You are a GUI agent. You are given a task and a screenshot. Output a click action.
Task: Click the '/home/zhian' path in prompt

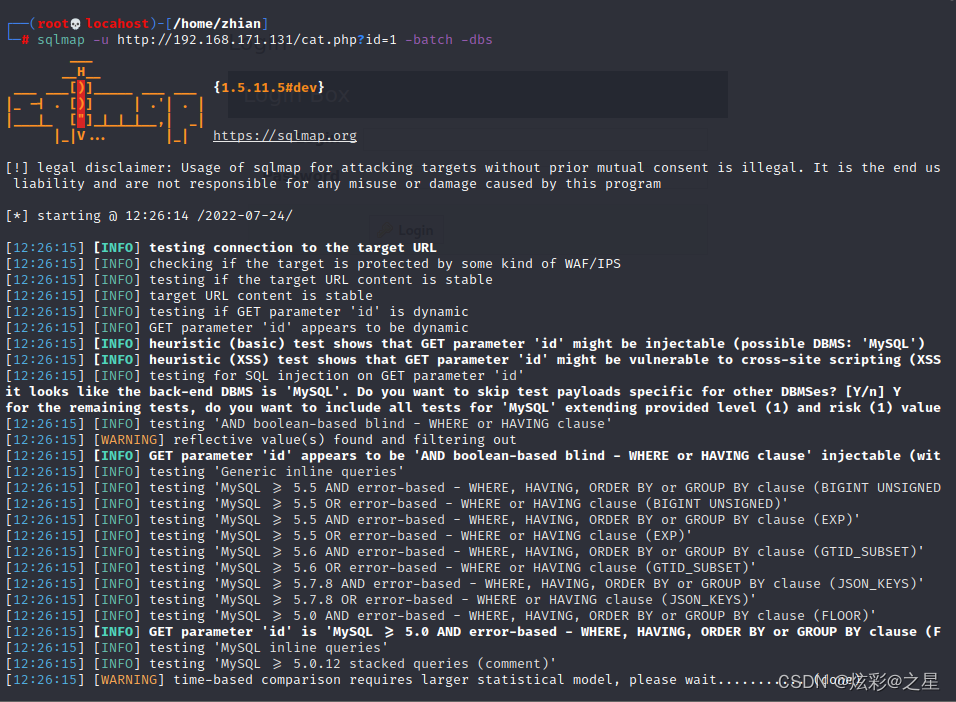coord(217,24)
